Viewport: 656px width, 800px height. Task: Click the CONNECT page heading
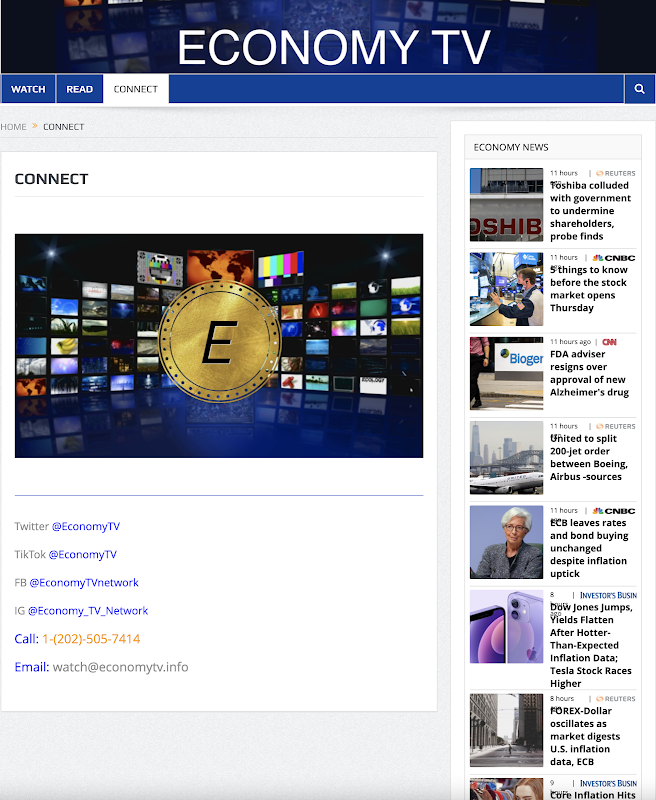[52, 179]
